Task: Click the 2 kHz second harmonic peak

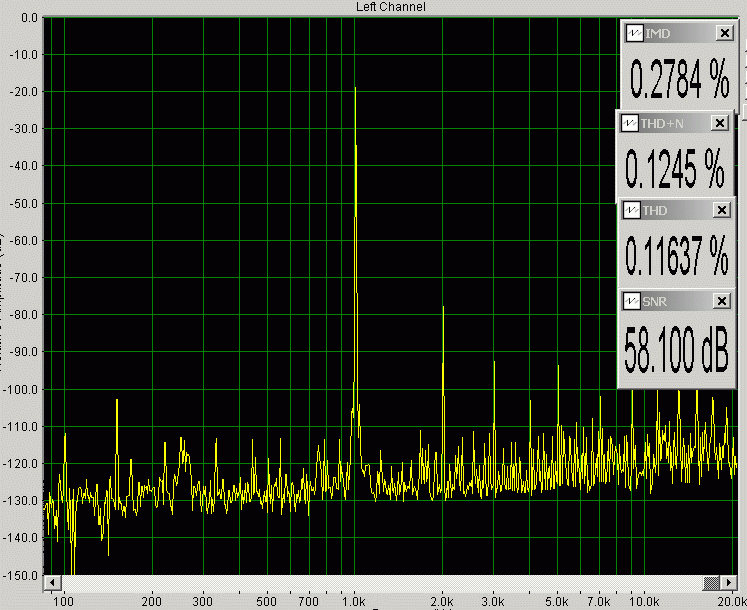Action: (x=443, y=307)
